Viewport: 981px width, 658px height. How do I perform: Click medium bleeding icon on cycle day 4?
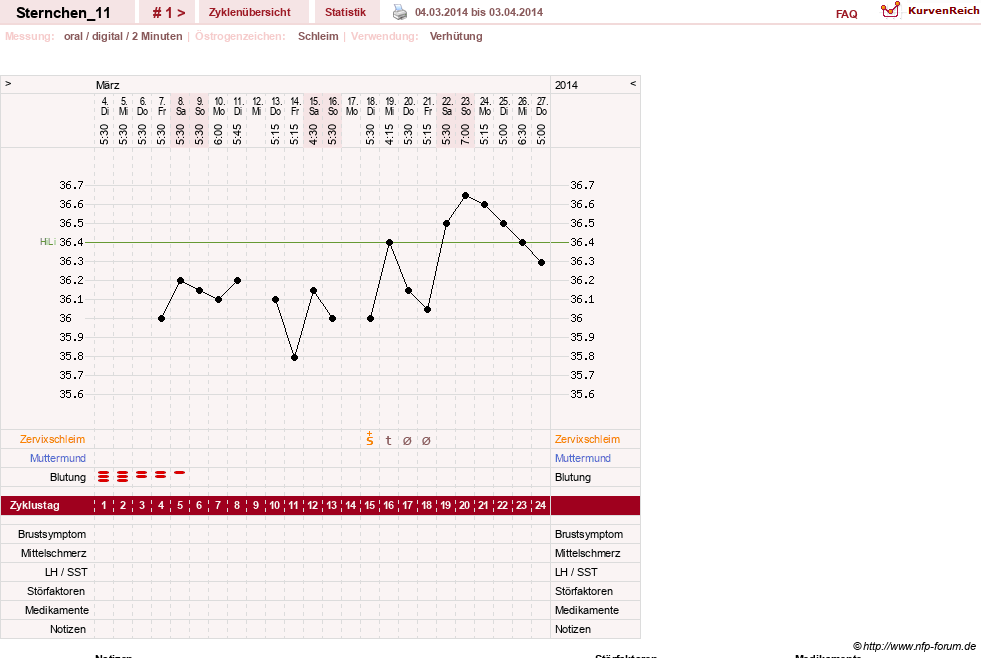pyautogui.click(x=160, y=475)
